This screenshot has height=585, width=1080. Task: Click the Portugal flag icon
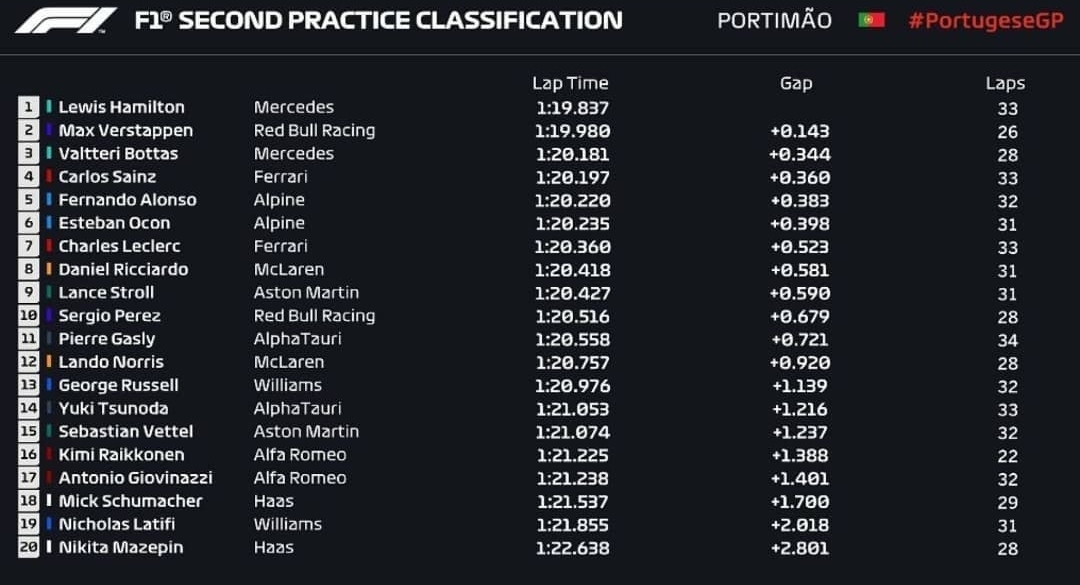(871, 20)
